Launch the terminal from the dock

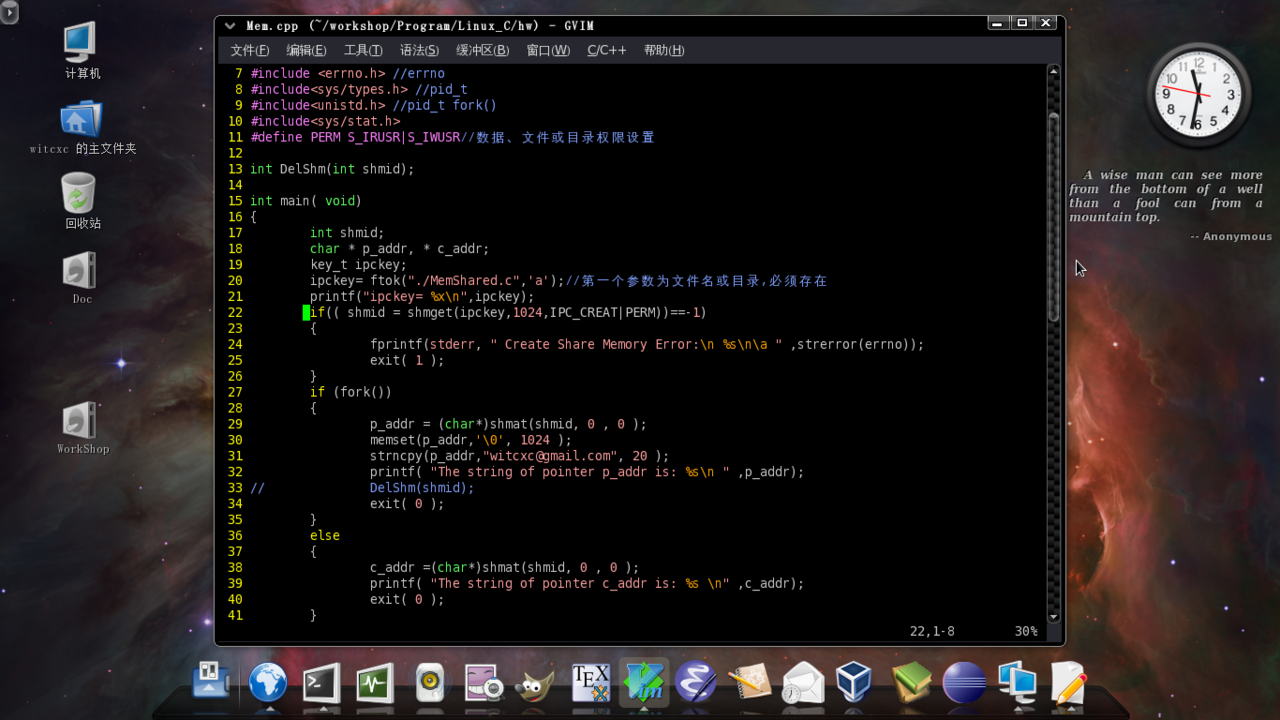point(321,684)
